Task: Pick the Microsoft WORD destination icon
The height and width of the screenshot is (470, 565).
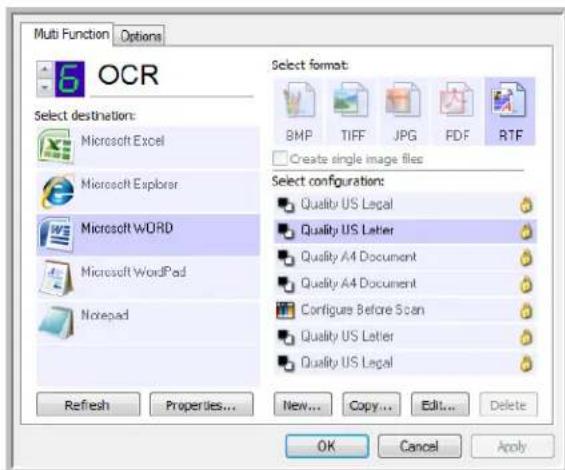Action: coord(56,234)
